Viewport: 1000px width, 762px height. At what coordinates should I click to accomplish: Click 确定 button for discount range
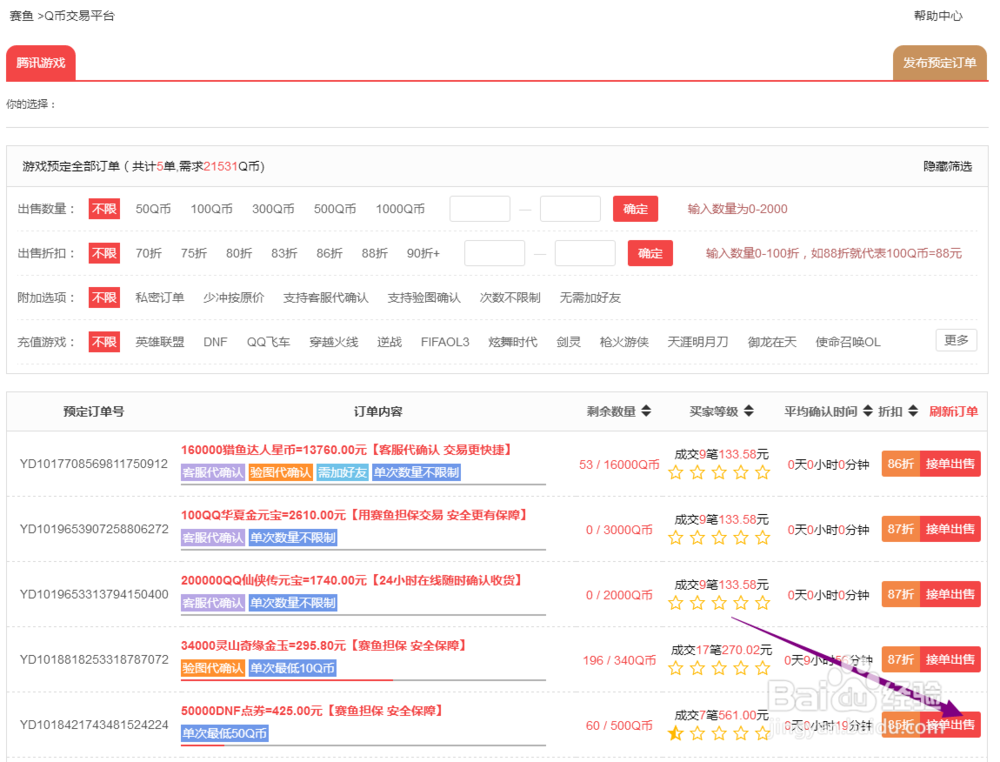[650, 253]
